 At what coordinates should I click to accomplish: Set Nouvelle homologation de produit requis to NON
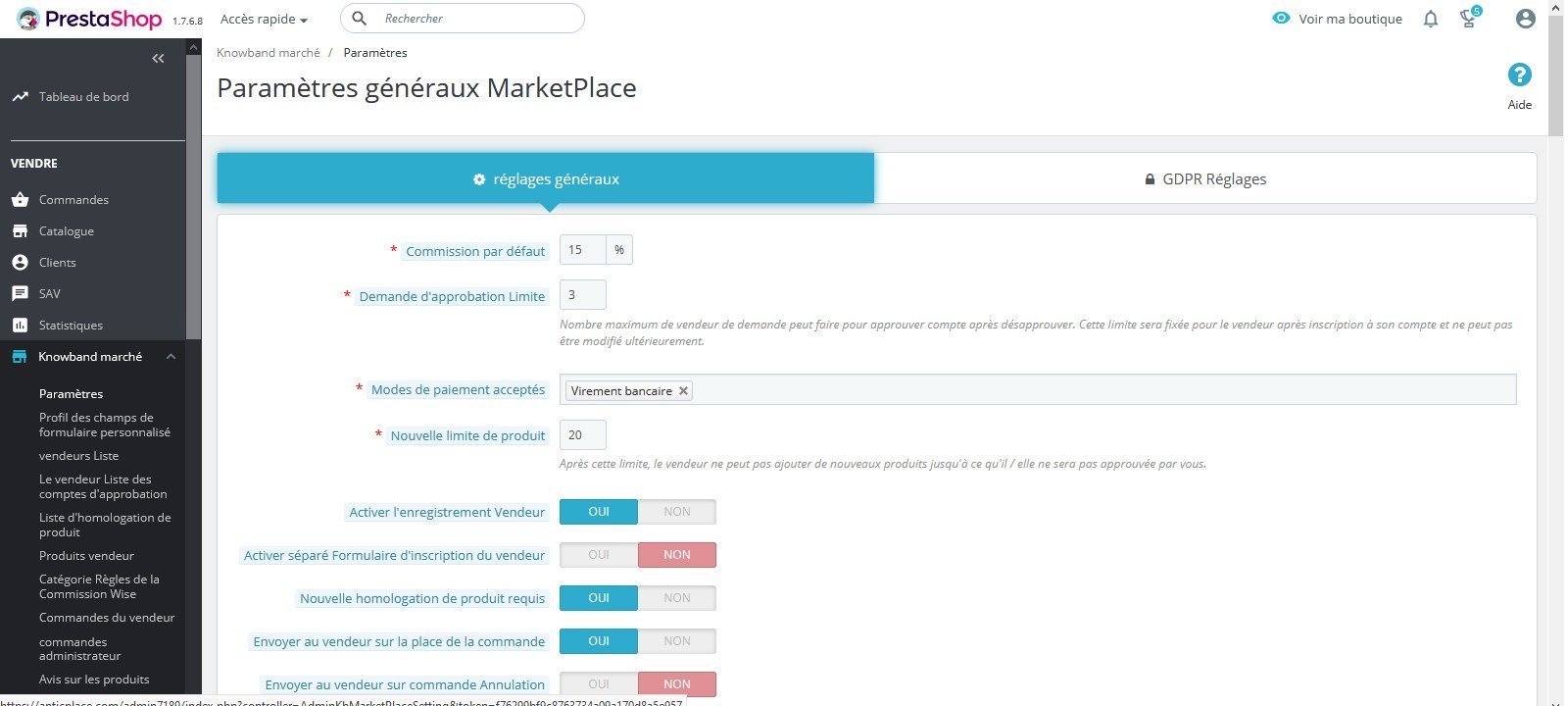click(677, 598)
